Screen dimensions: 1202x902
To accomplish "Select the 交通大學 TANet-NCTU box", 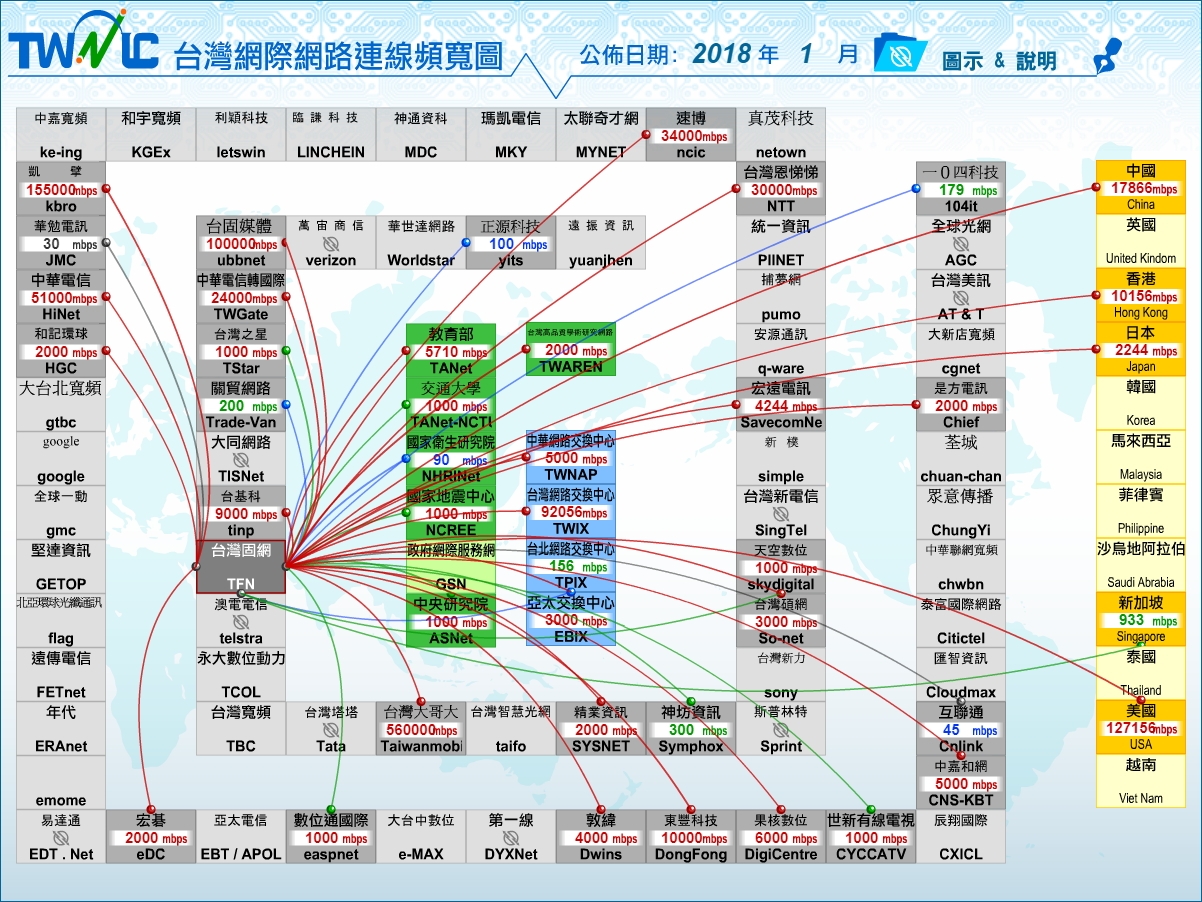I will [x=451, y=404].
